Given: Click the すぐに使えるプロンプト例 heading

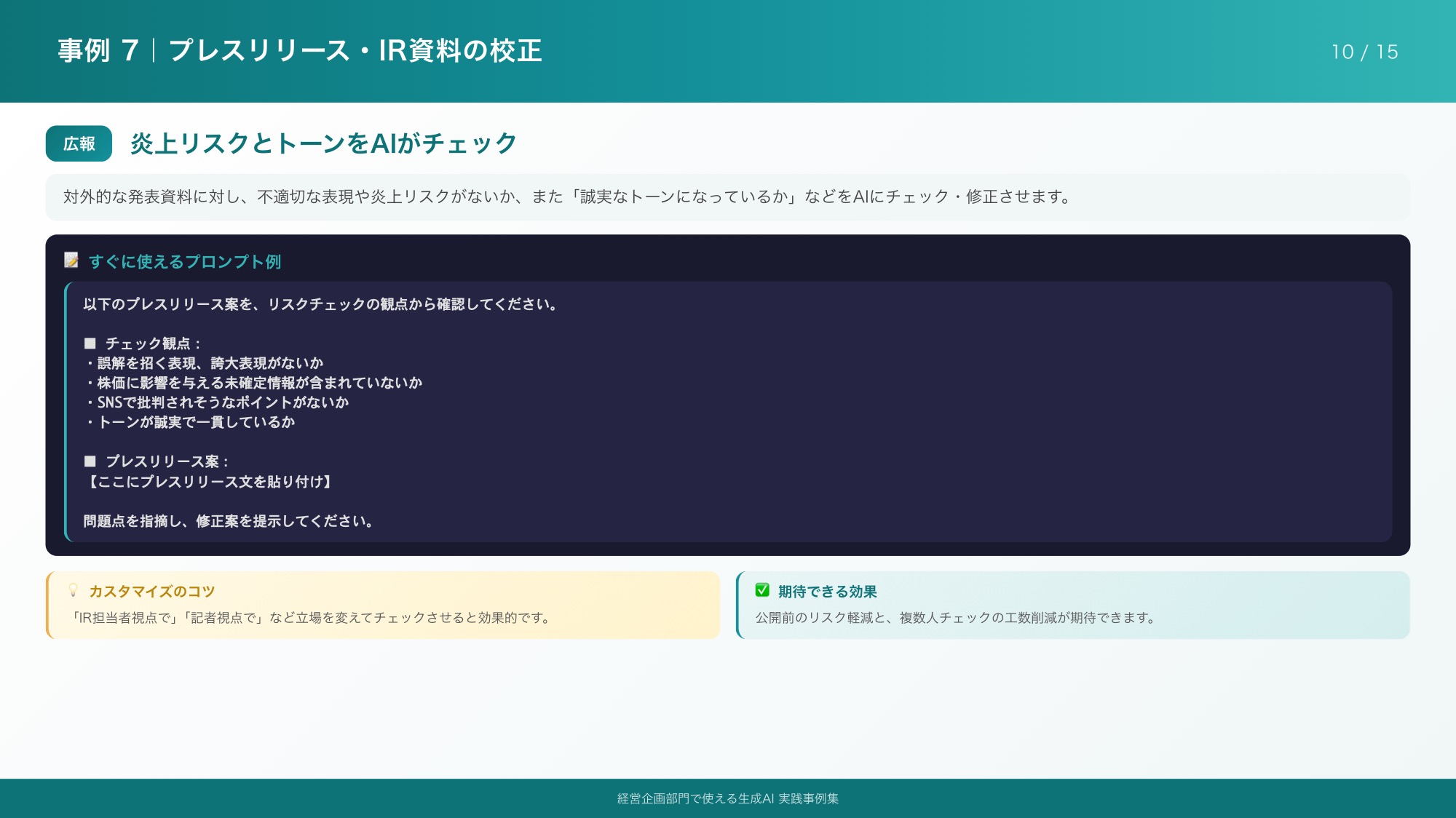Looking at the screenshot, I should click(185, 262).
